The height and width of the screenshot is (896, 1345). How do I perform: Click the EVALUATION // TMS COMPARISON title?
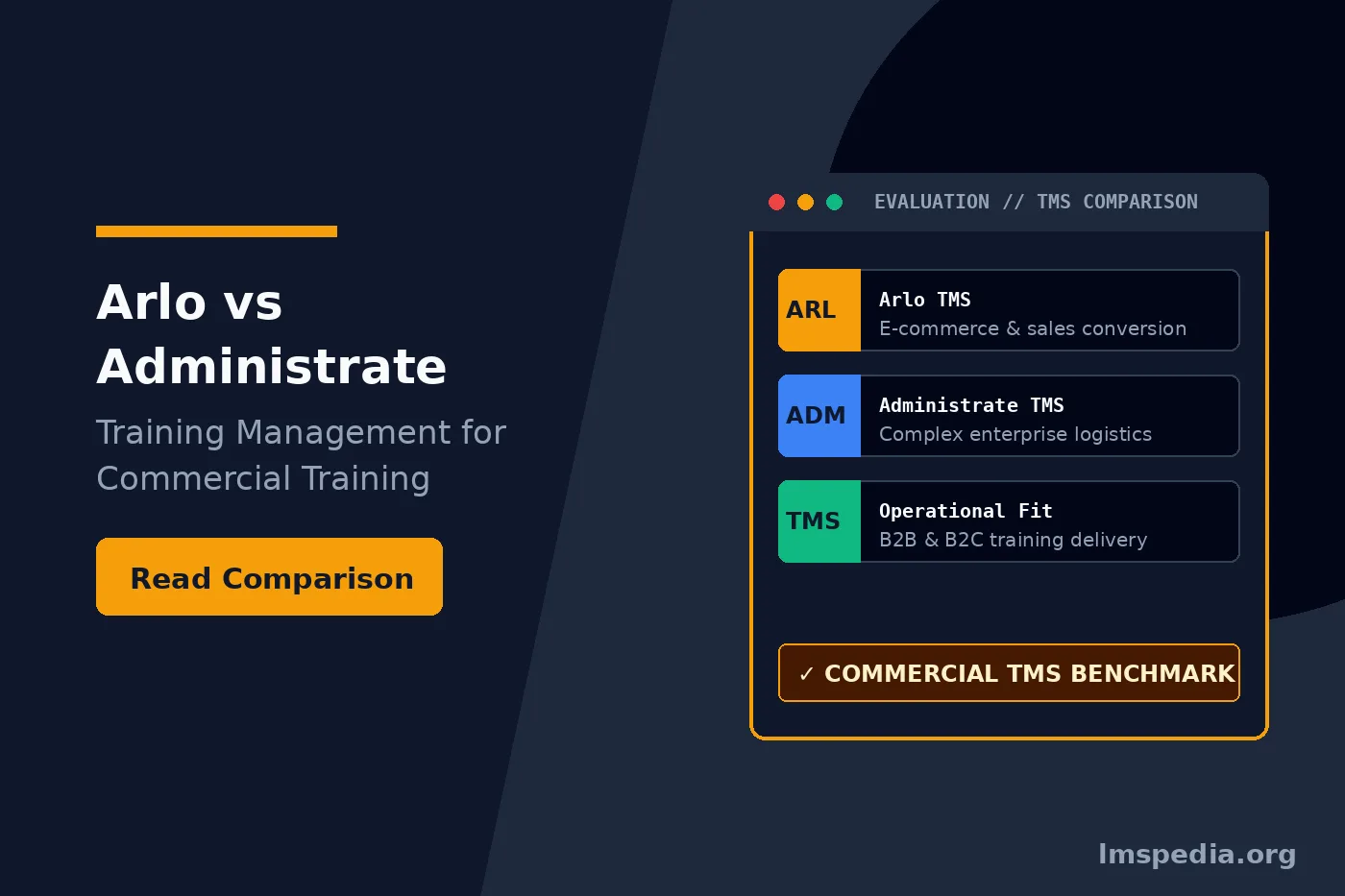[x=1036, y=202]
